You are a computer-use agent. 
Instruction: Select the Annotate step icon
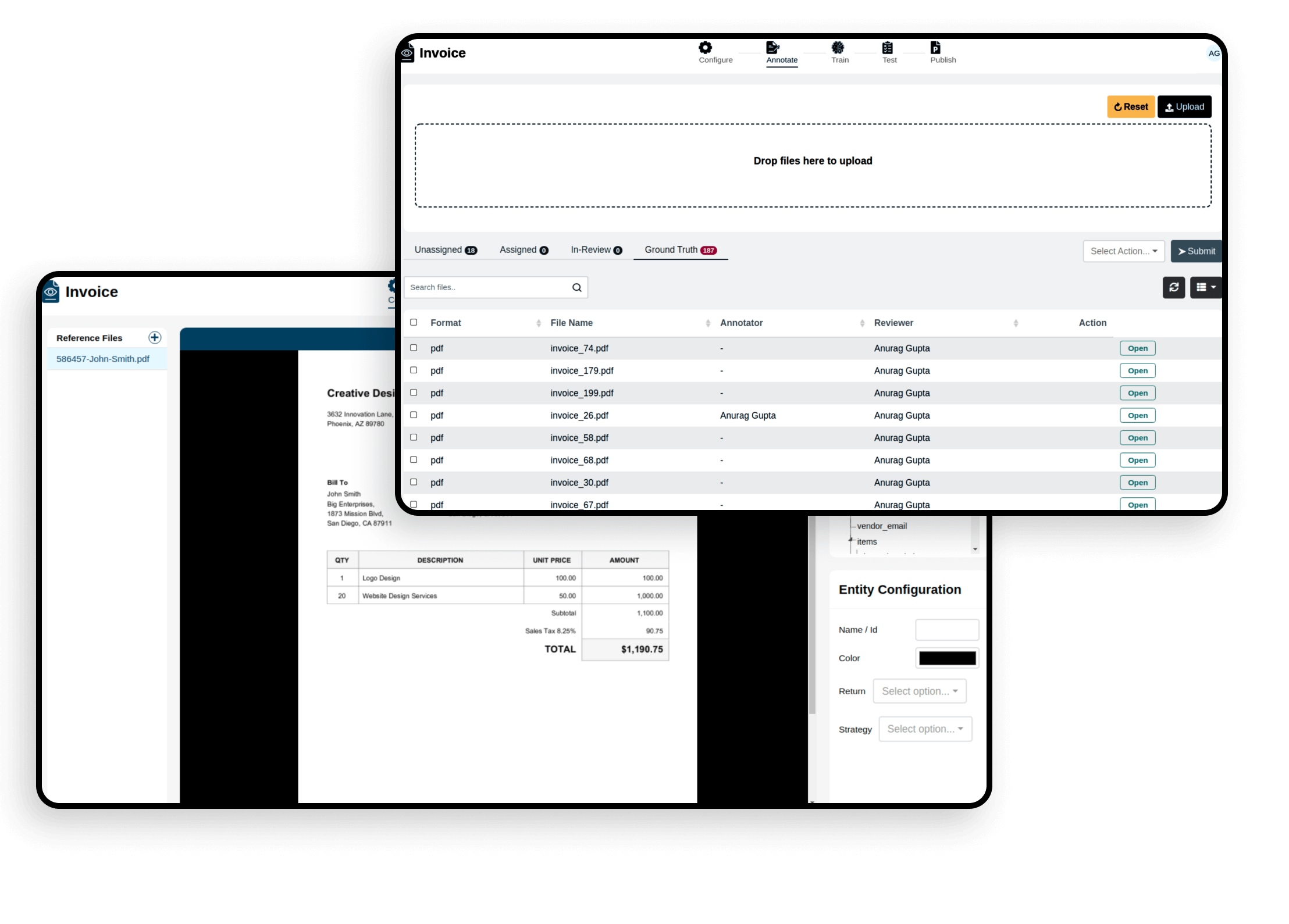pos(772,47)
